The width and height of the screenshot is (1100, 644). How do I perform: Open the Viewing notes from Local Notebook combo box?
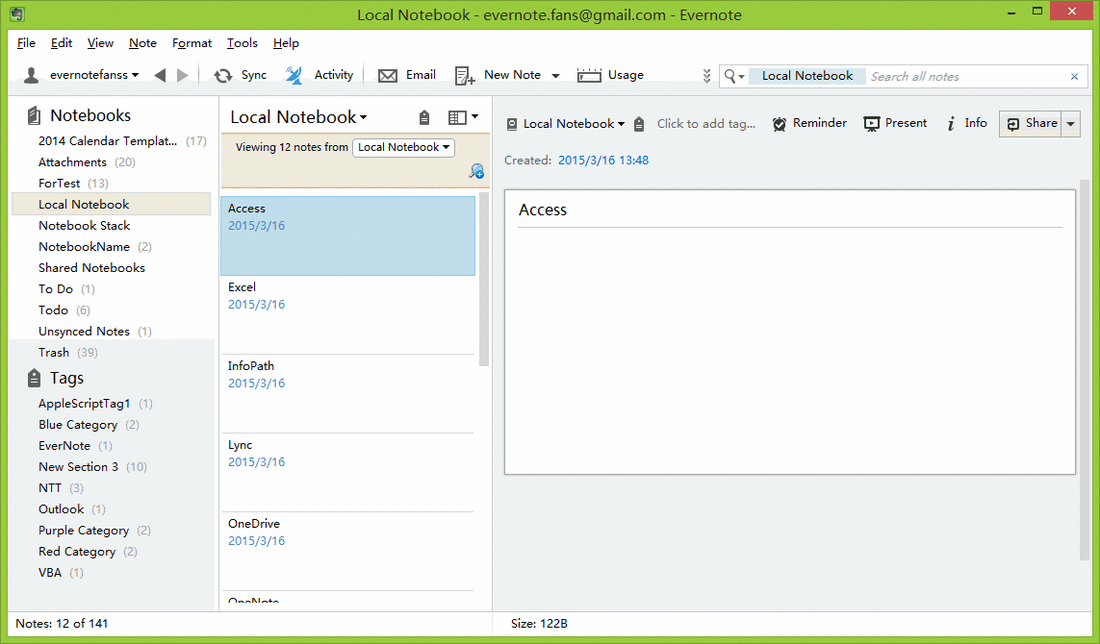coord(403,147)
